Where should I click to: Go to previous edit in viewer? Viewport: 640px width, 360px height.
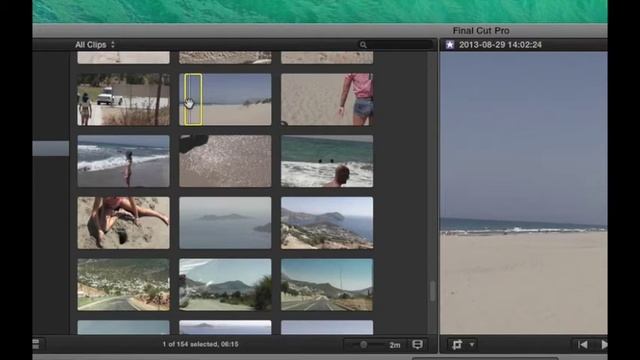click(x=582, y=345)
